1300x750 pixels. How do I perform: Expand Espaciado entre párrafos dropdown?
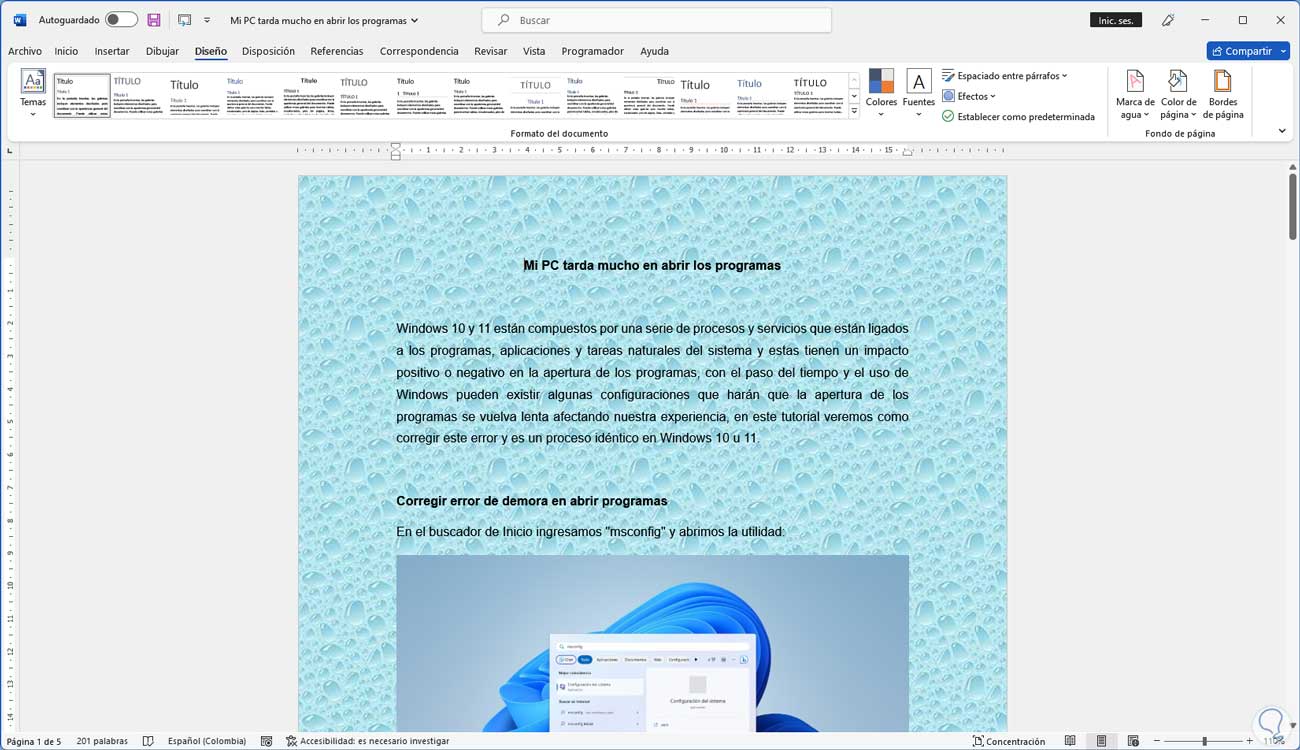tap(1064, 76)
